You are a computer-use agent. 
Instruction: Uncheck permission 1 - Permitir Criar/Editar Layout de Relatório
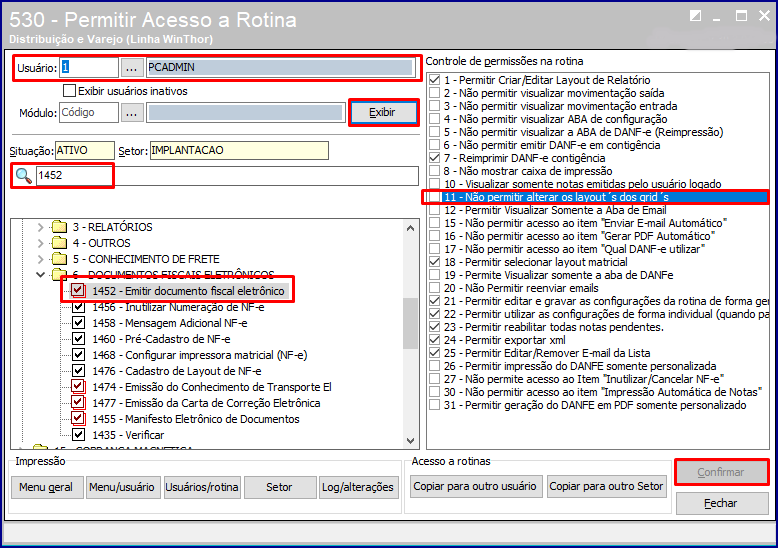(x=435, y=80)
